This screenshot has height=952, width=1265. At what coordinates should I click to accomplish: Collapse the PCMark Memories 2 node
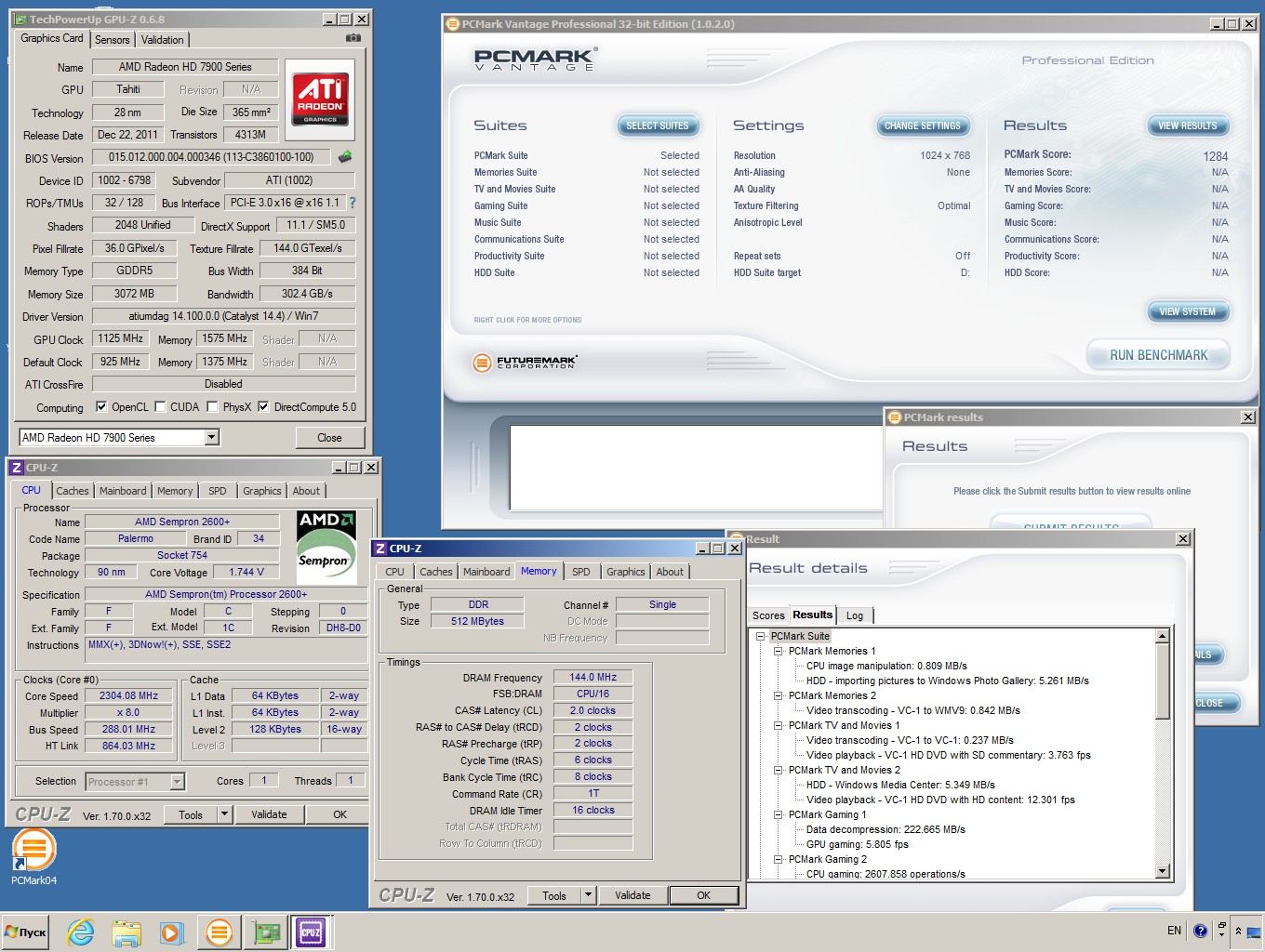pos(779,696)
